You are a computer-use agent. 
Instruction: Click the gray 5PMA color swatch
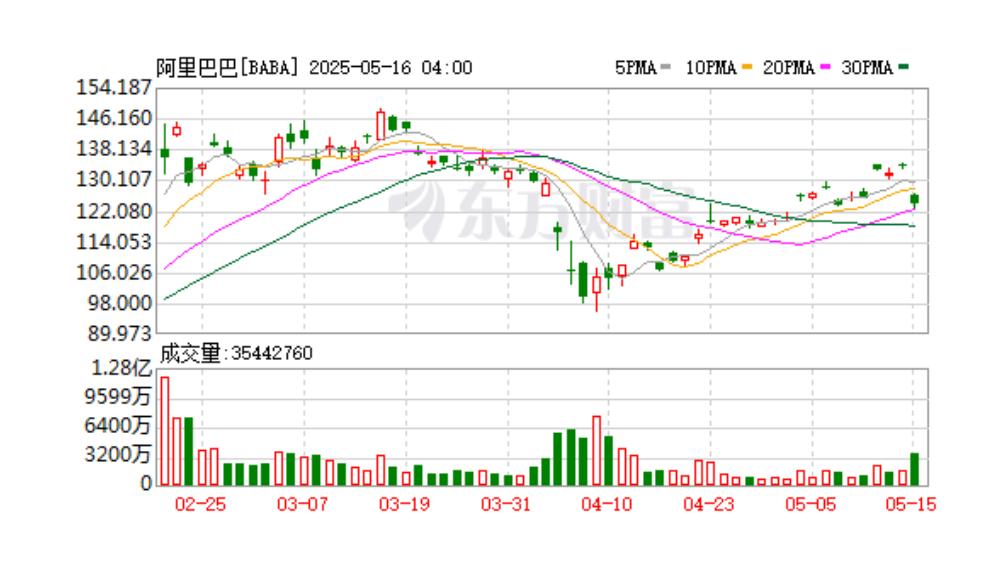665,66
